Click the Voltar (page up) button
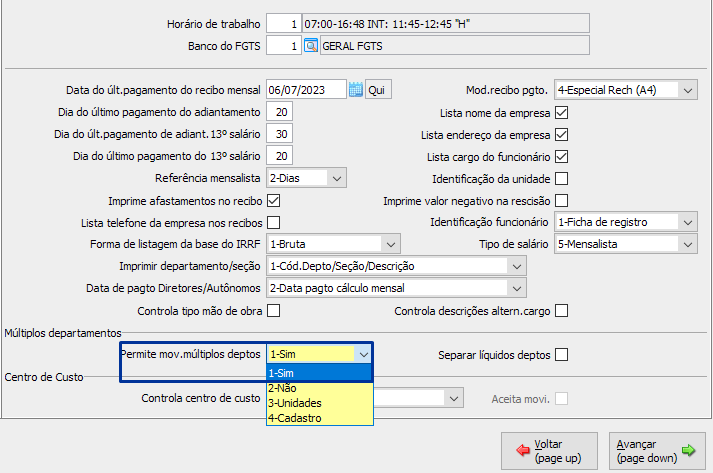Image resolution: width=713 pixels, height=473 pixels. [549, 451]
